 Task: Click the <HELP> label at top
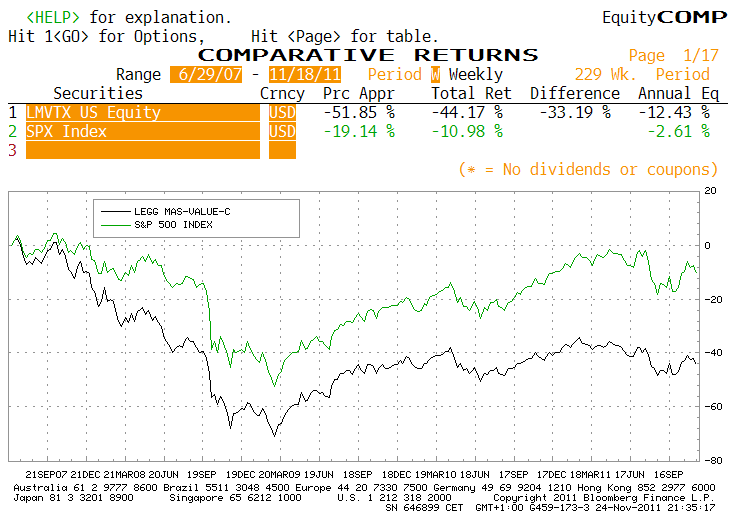coord(53,17)
